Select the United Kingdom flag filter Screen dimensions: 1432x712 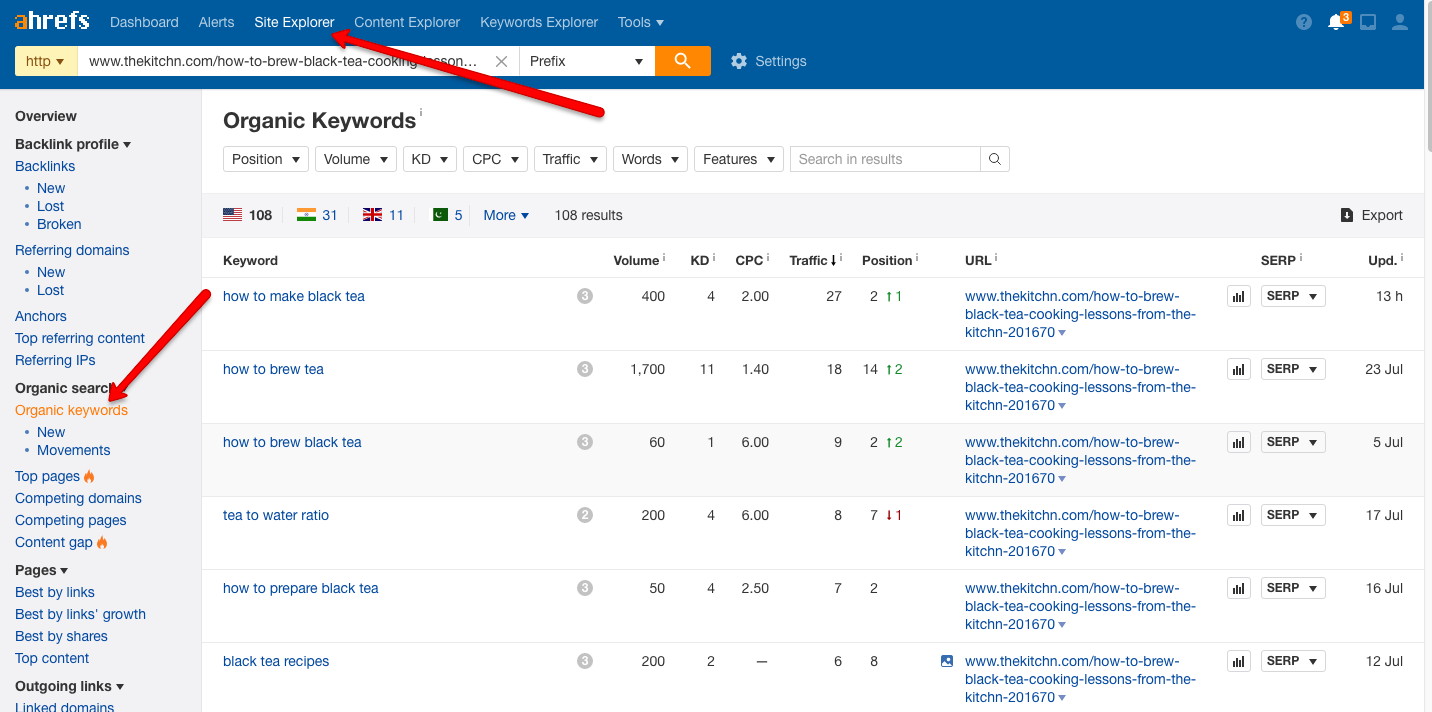[383, 215]
